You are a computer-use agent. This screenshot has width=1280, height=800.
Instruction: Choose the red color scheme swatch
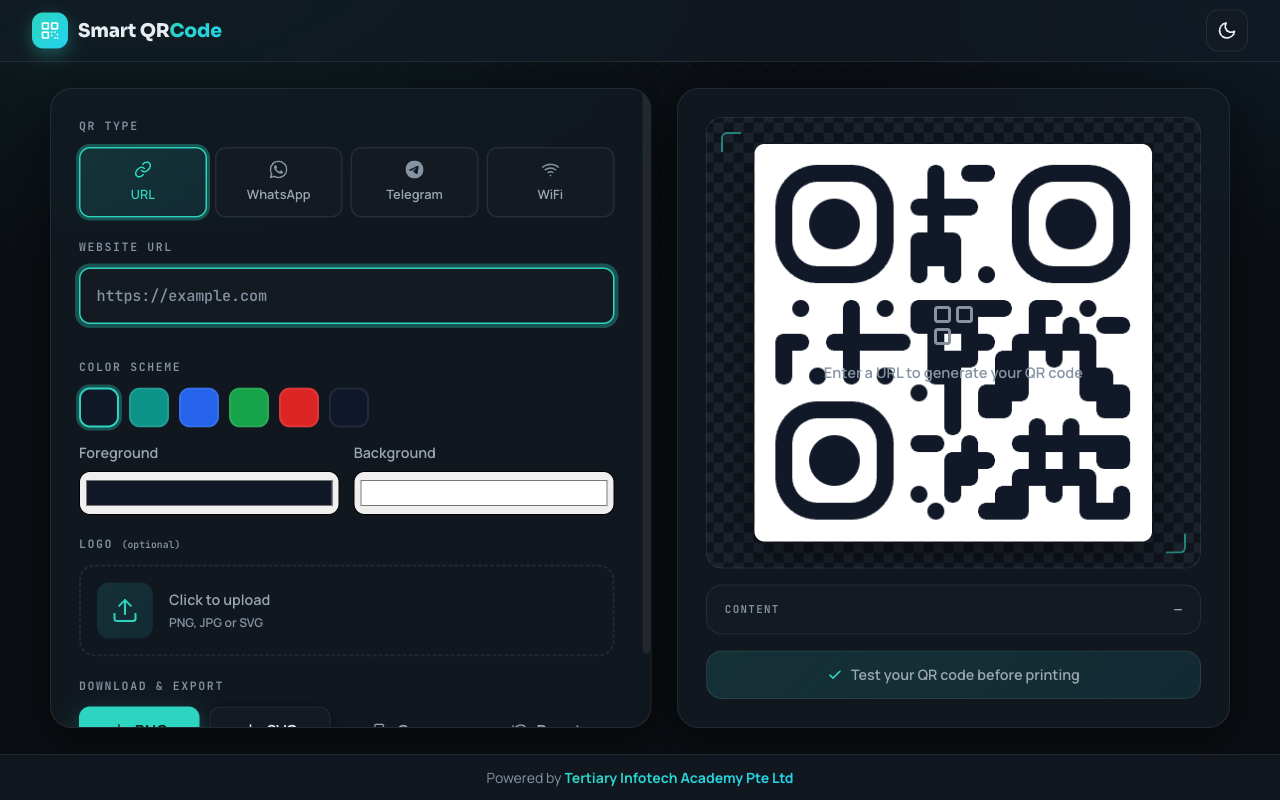click(299, 407)
